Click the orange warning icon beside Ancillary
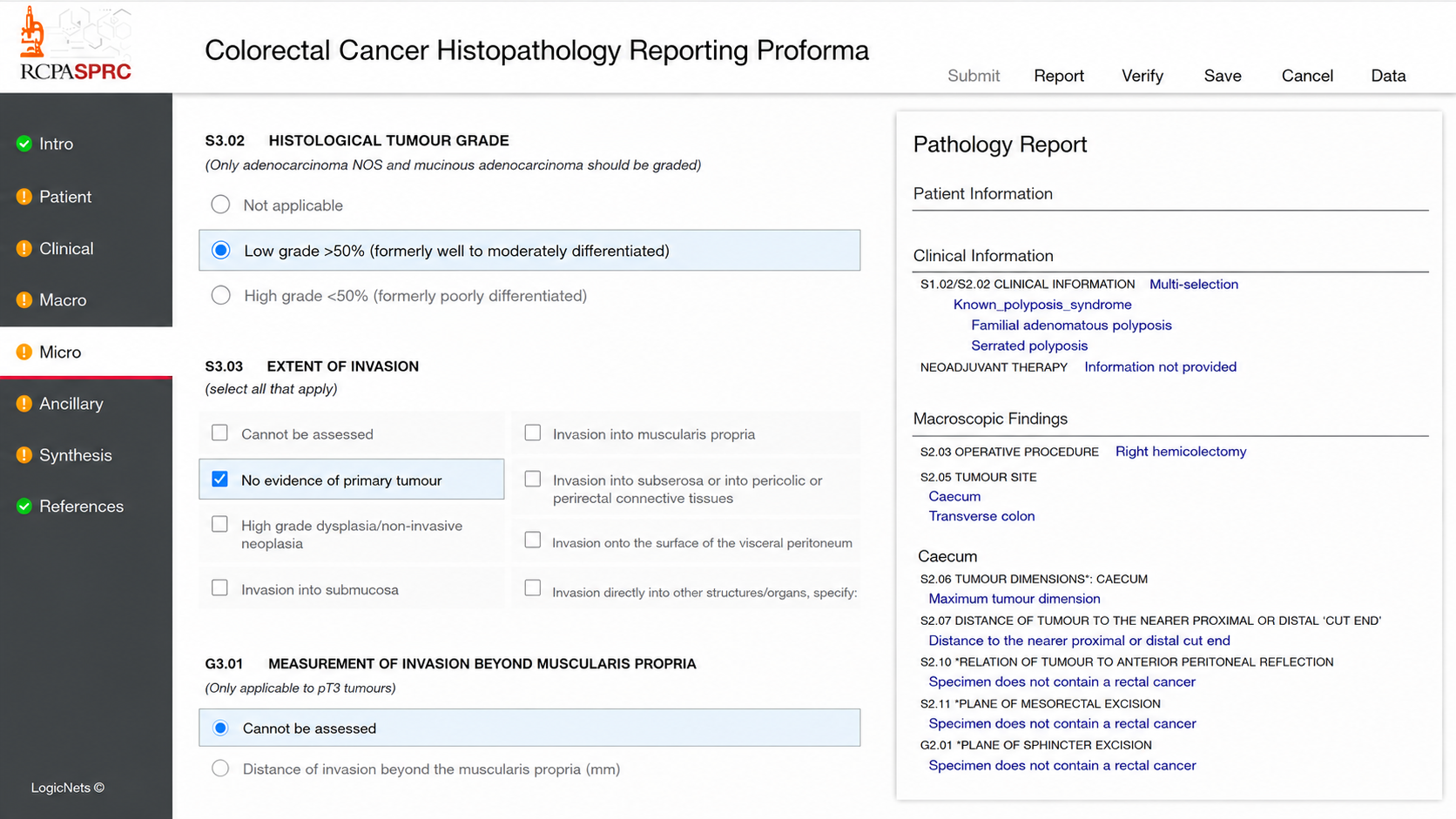This screenshot has width=1456, height=819. coord(24,403)
